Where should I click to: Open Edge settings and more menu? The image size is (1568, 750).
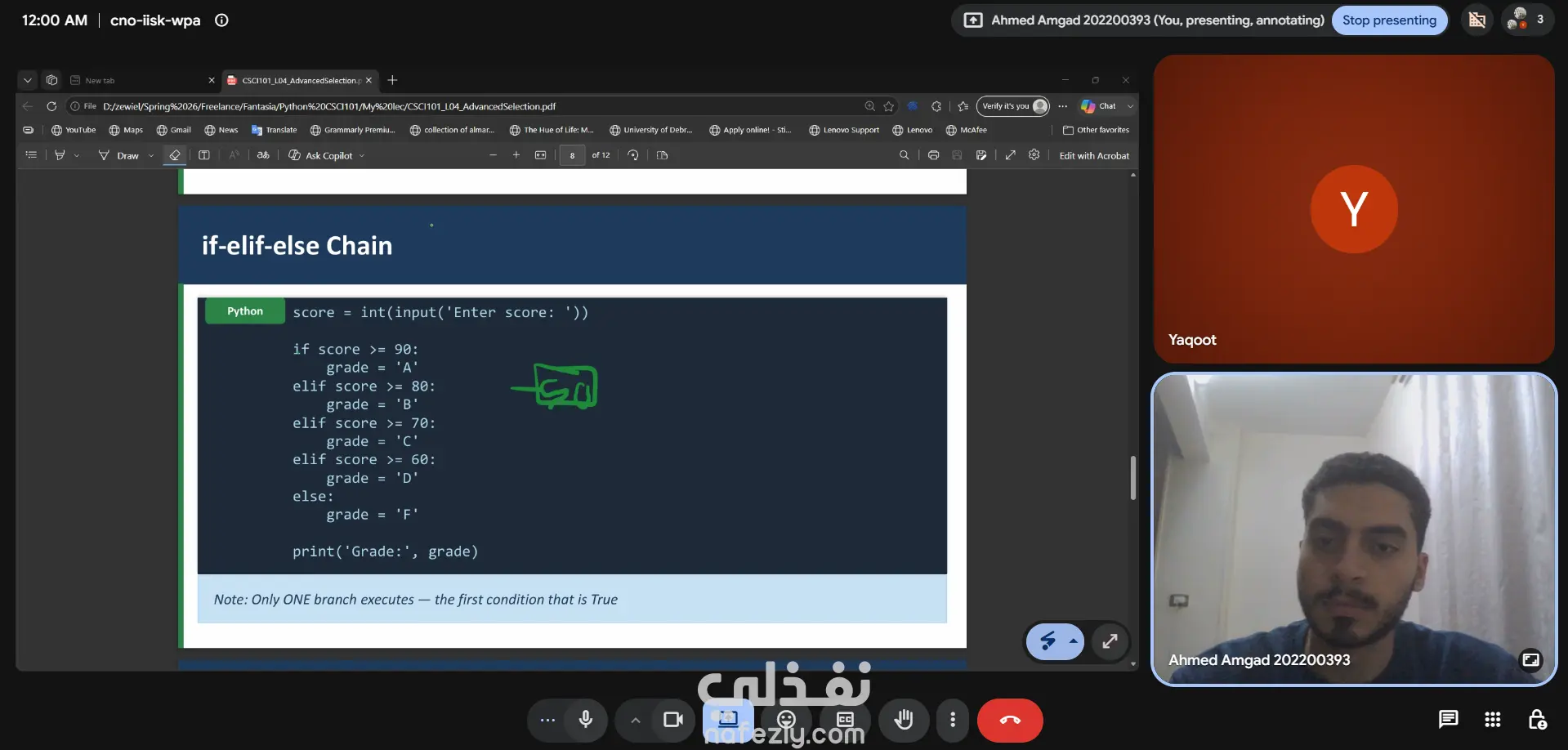[x=1062, y=106]
